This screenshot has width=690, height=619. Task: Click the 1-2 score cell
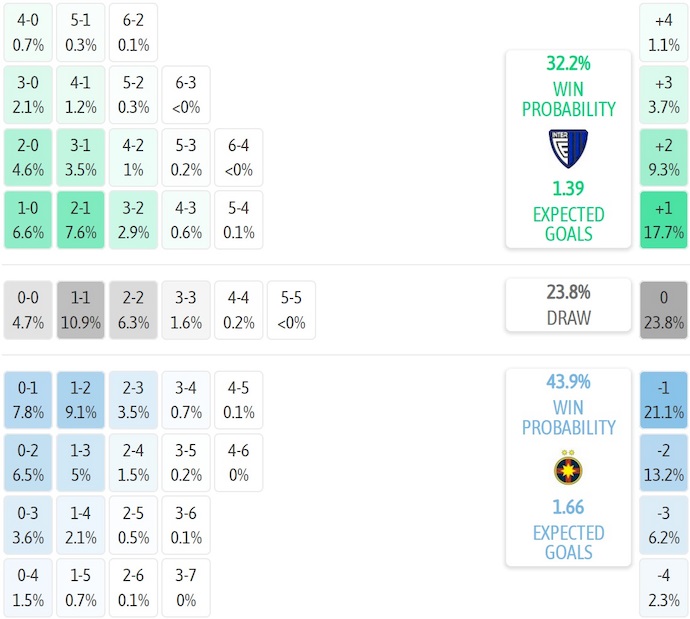(x=81, y=400)
